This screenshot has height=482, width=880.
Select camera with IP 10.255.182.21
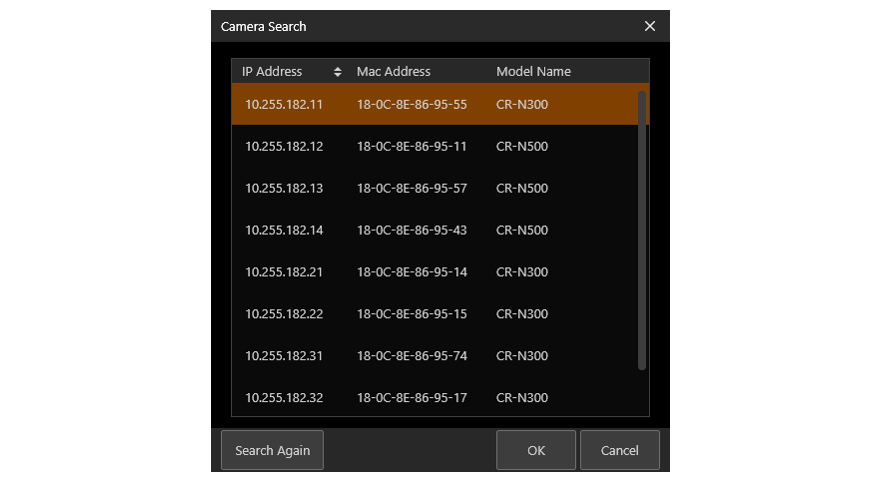284,273
